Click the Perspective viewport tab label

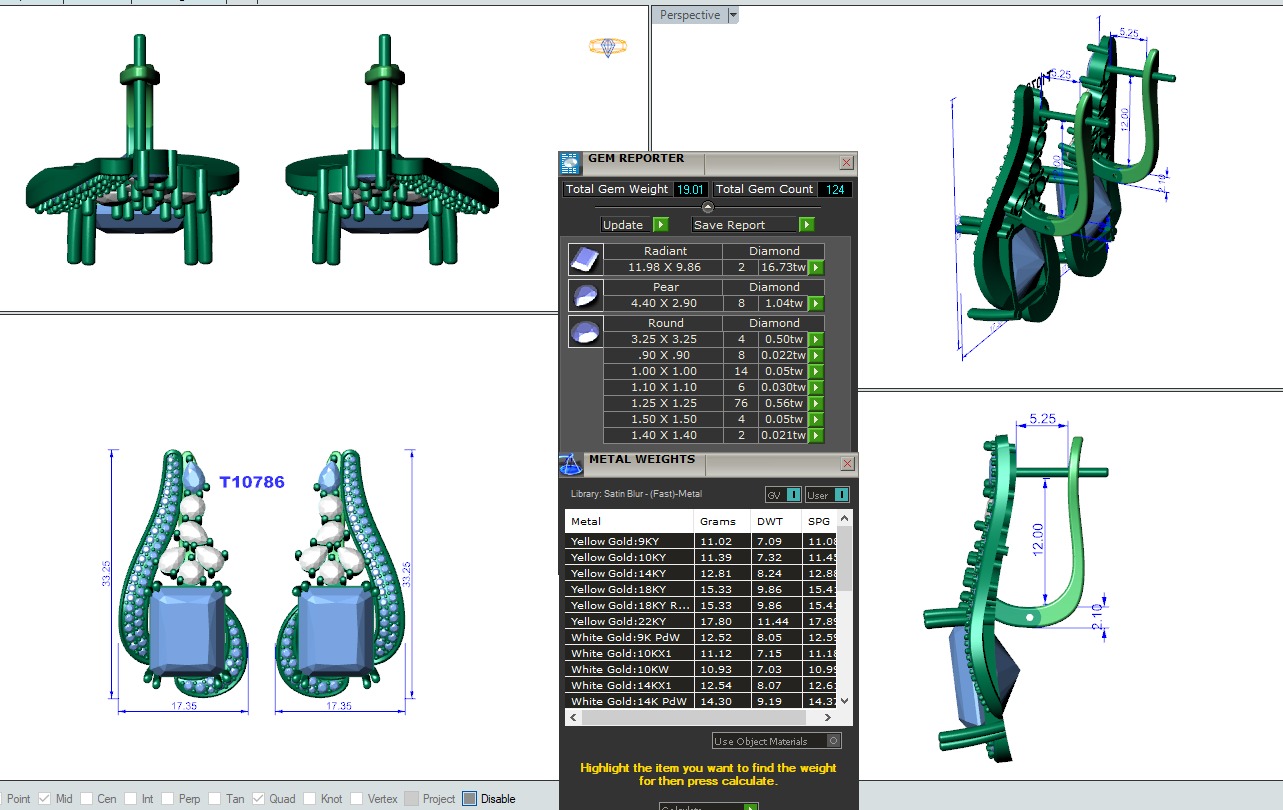(689, 15)
